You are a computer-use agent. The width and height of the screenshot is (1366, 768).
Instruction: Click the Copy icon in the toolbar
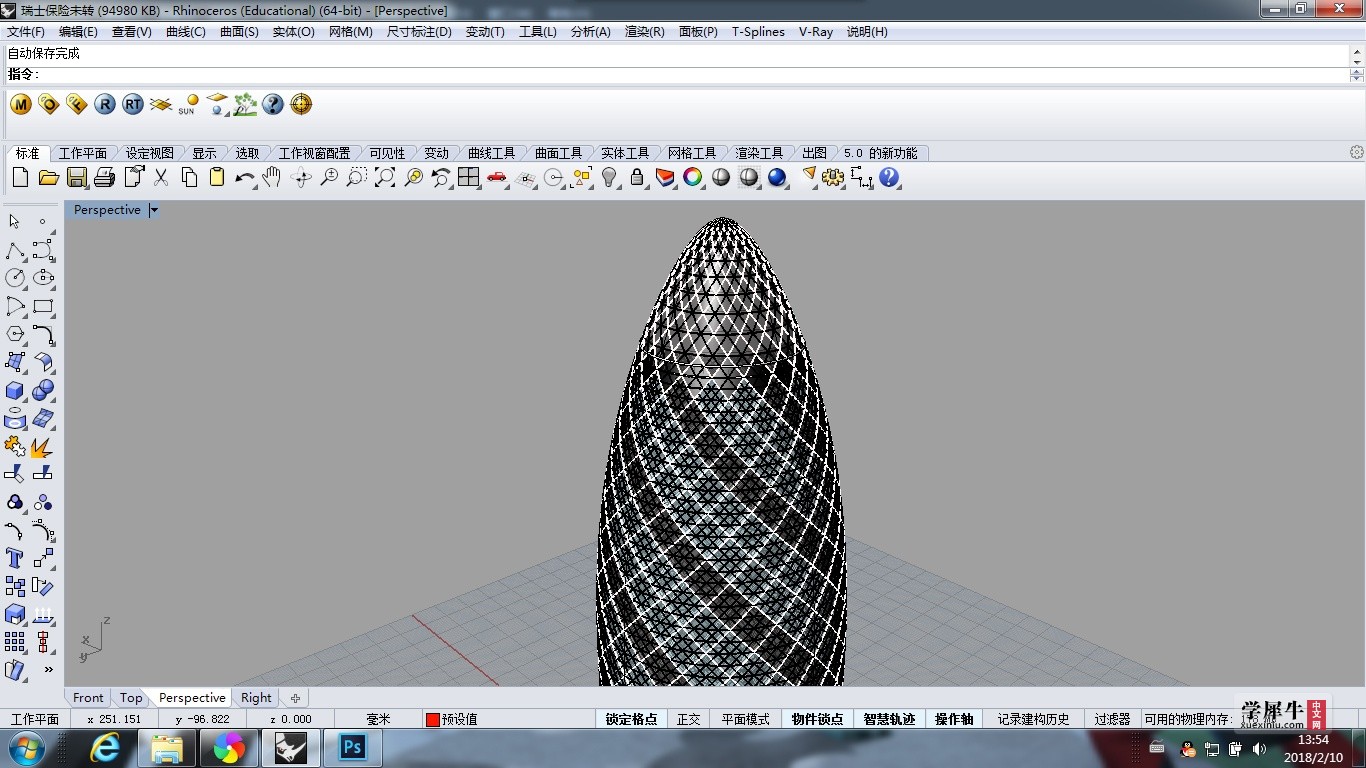189,178
